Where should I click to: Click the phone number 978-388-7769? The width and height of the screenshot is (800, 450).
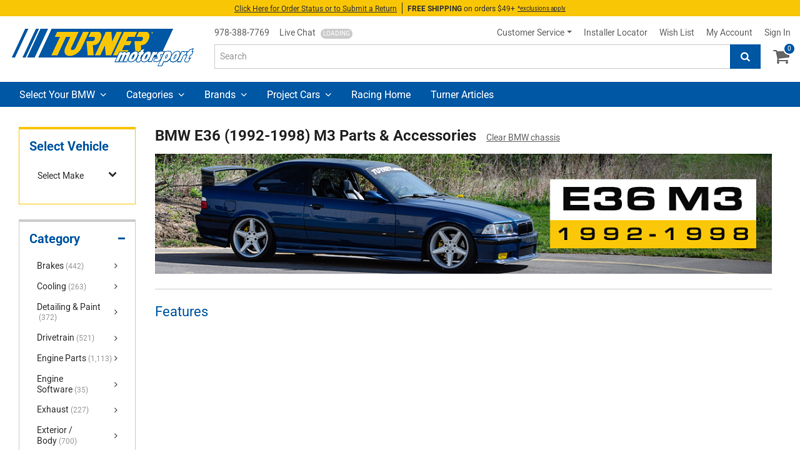241,33
